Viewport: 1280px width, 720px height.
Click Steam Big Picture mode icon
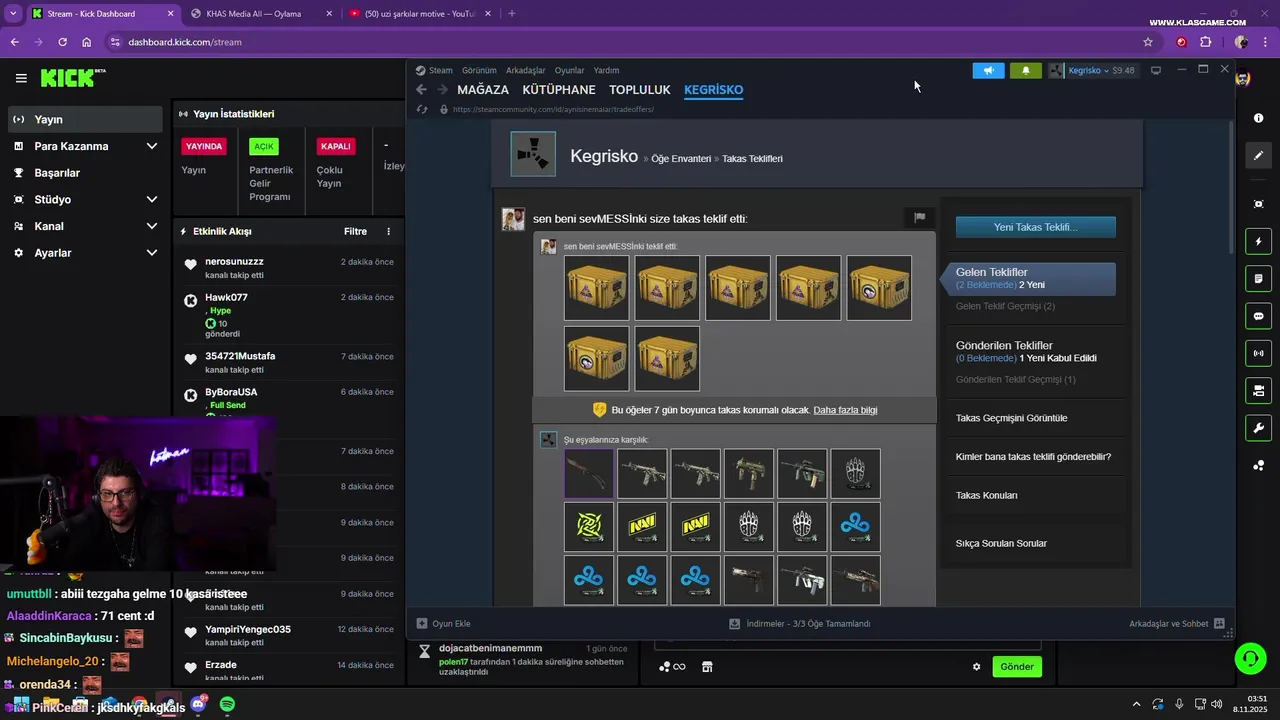point(1156,71)
